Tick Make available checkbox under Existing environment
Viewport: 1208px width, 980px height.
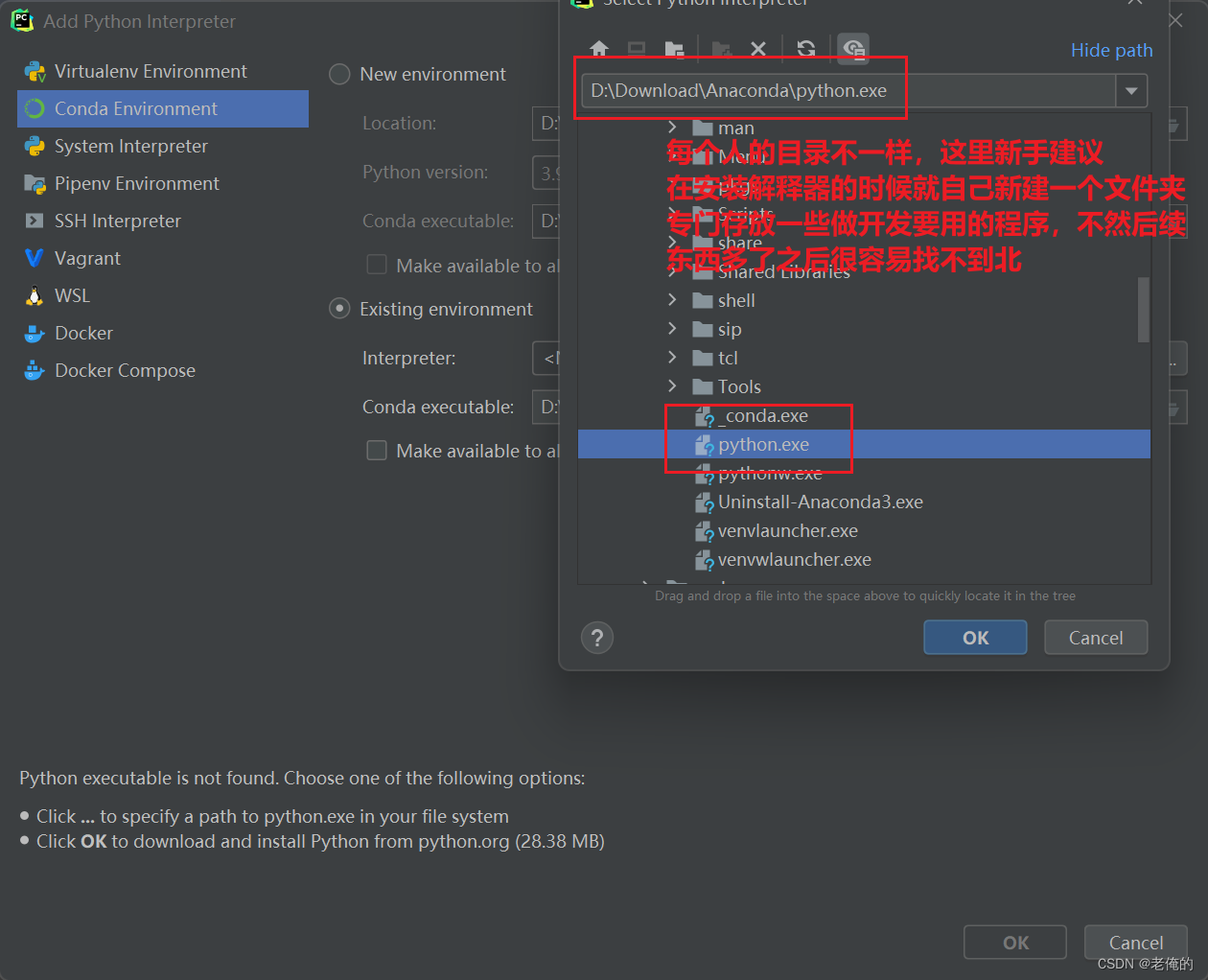point(377,451)
